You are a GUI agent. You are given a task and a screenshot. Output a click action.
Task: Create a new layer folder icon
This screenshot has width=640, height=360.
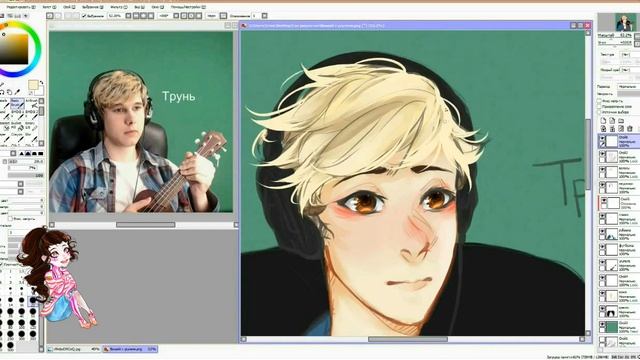pyautogui.click(x=621, y=121)
